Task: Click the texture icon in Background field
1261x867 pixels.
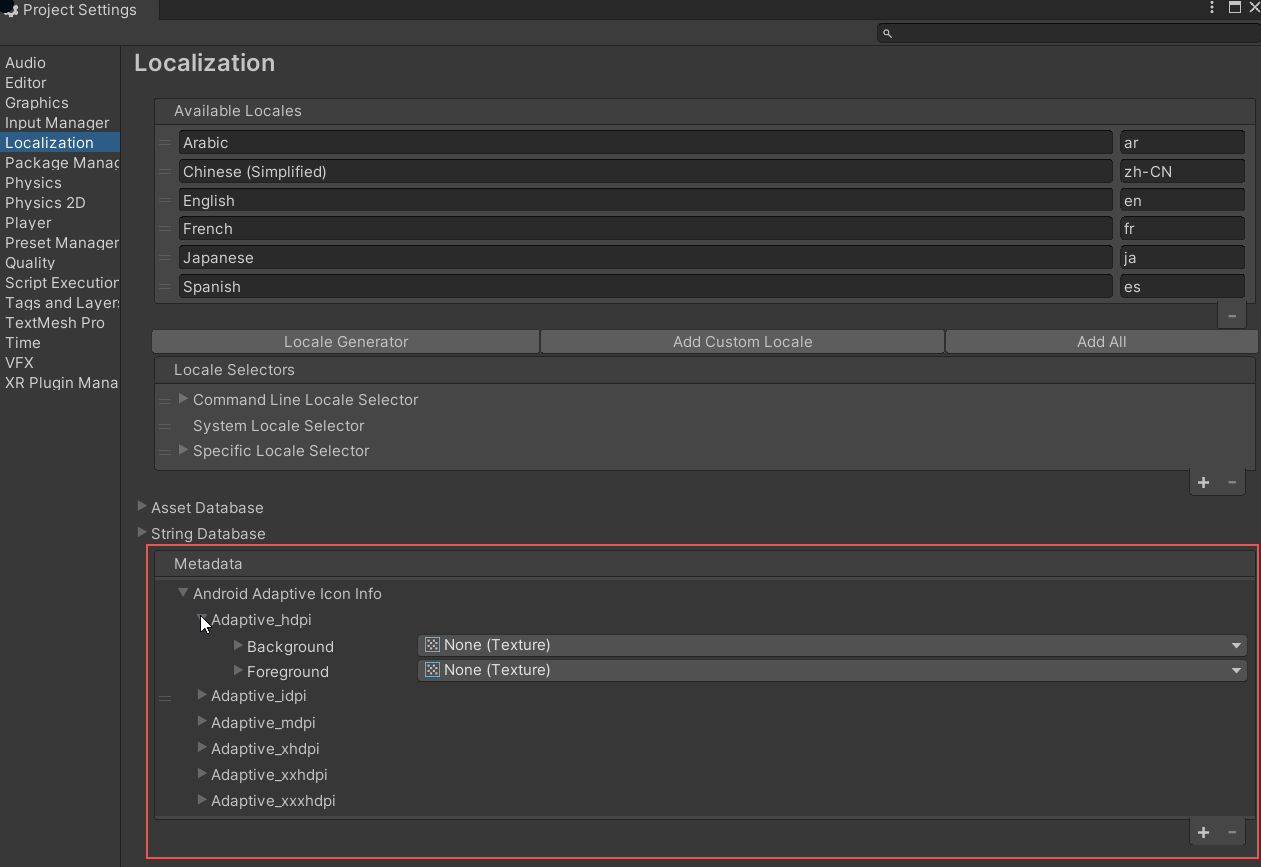Action: [x=432, y=645]
